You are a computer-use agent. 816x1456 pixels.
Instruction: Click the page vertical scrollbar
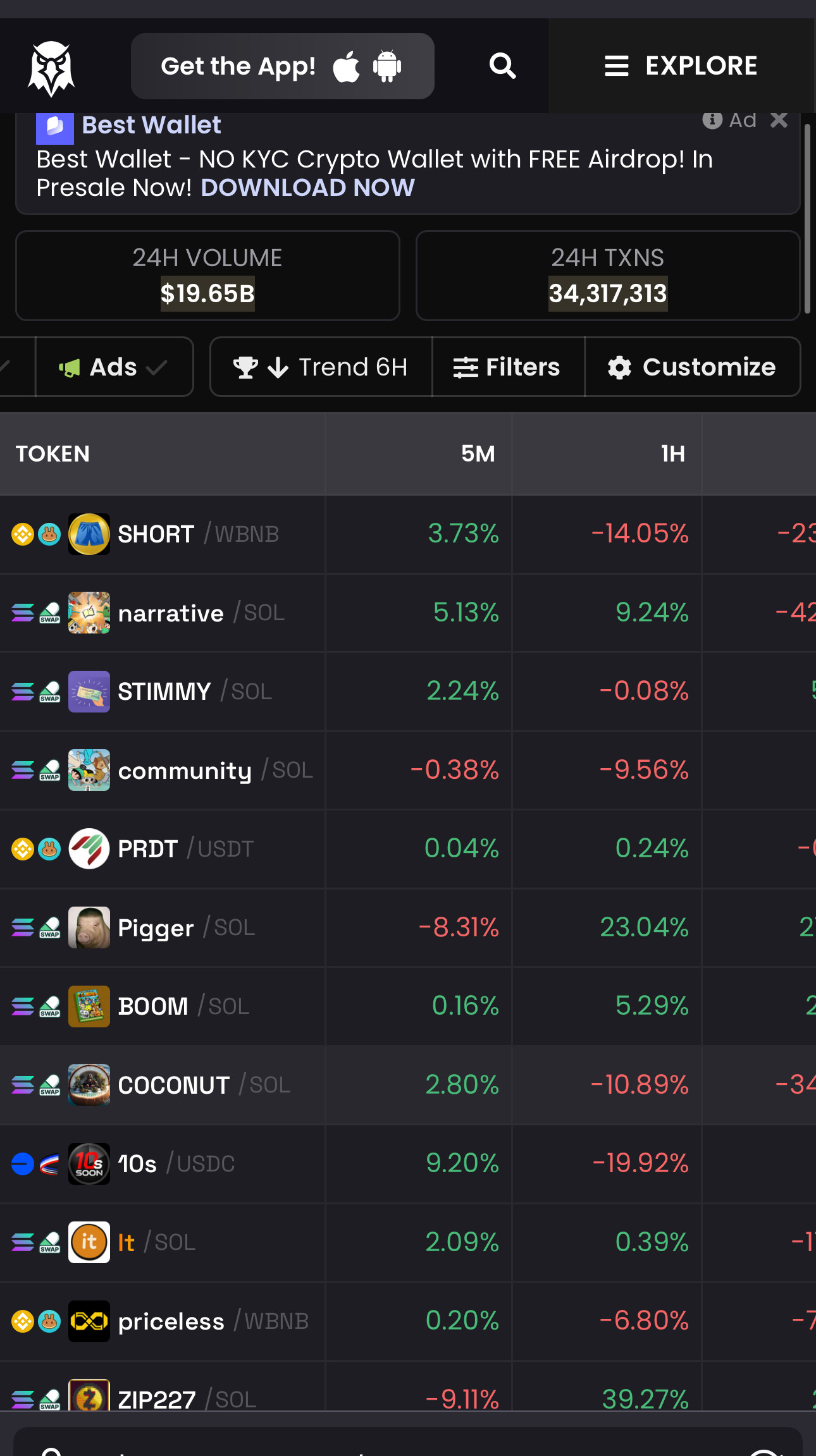point(807,219)
